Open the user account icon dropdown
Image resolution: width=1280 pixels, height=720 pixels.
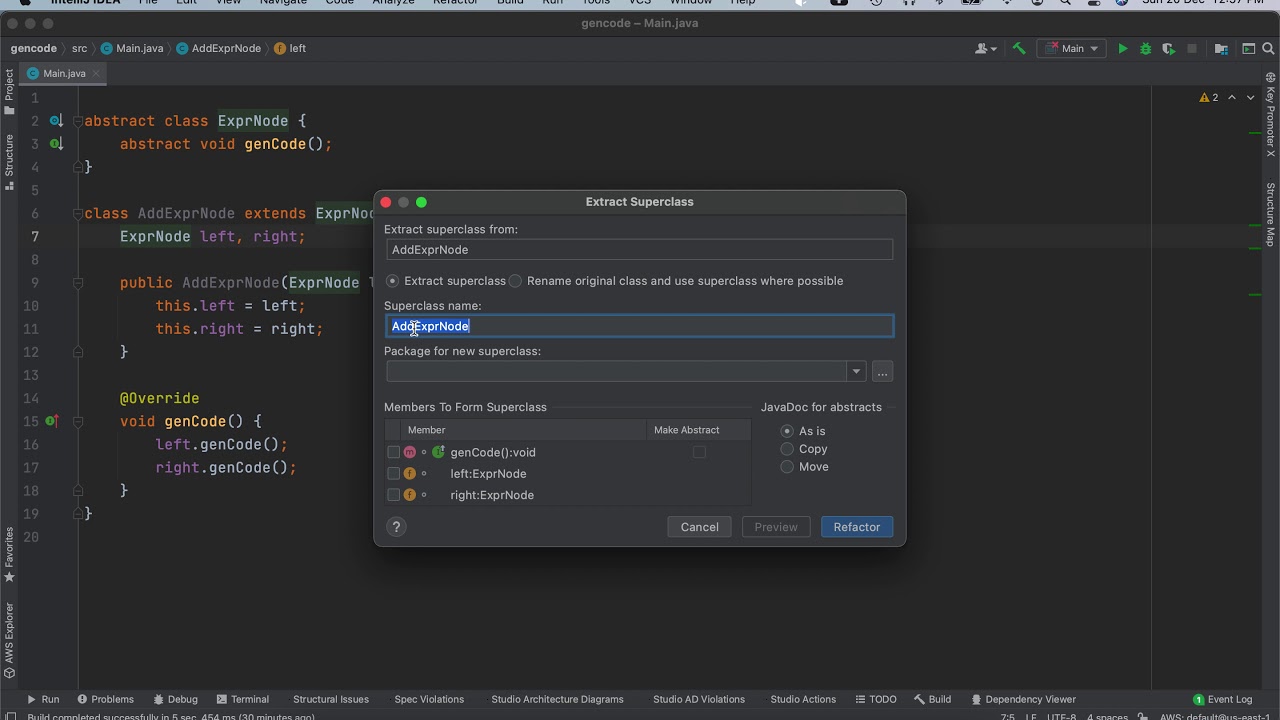984,48
